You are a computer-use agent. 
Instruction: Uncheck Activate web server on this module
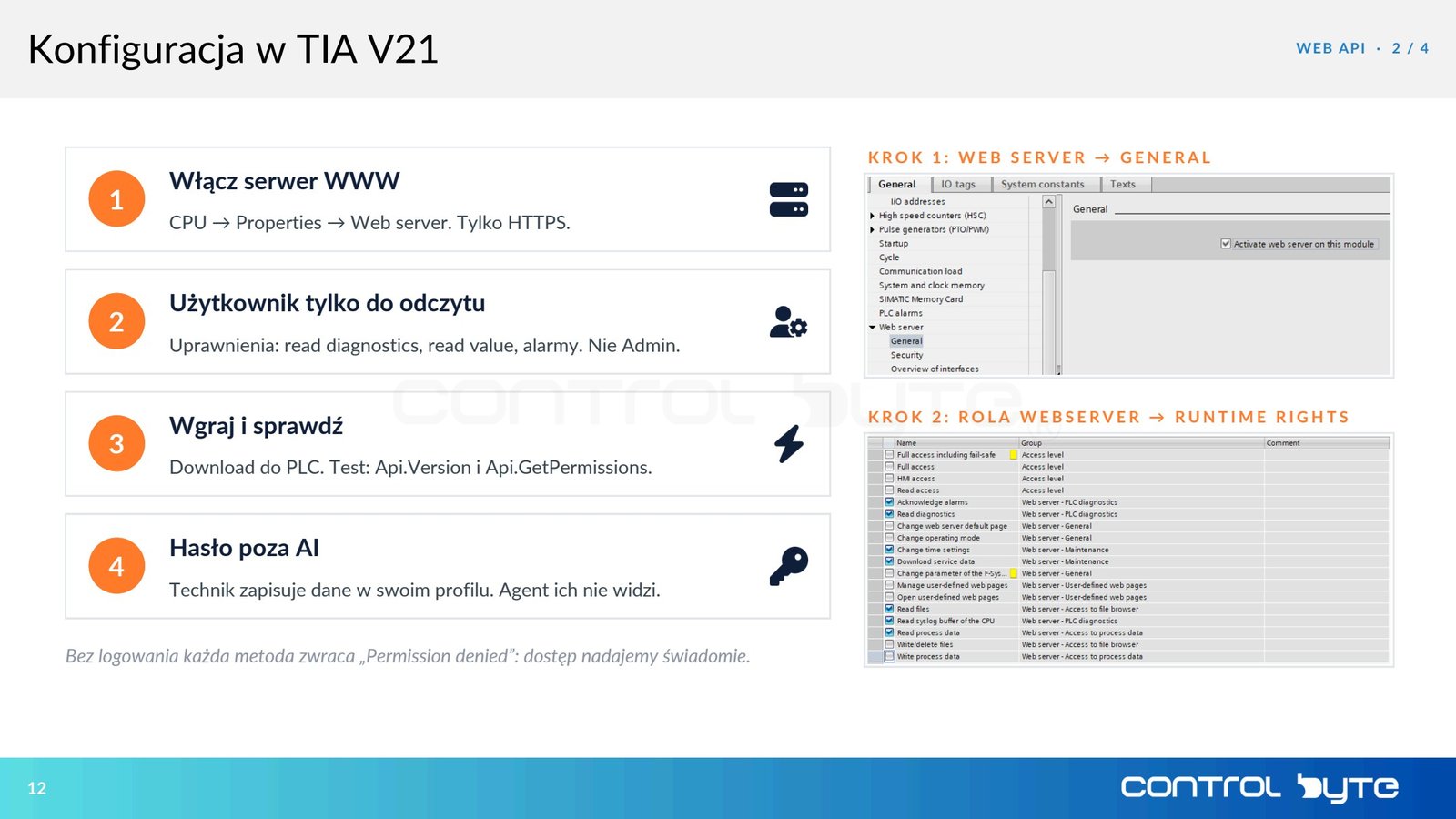coord(1226,244)
